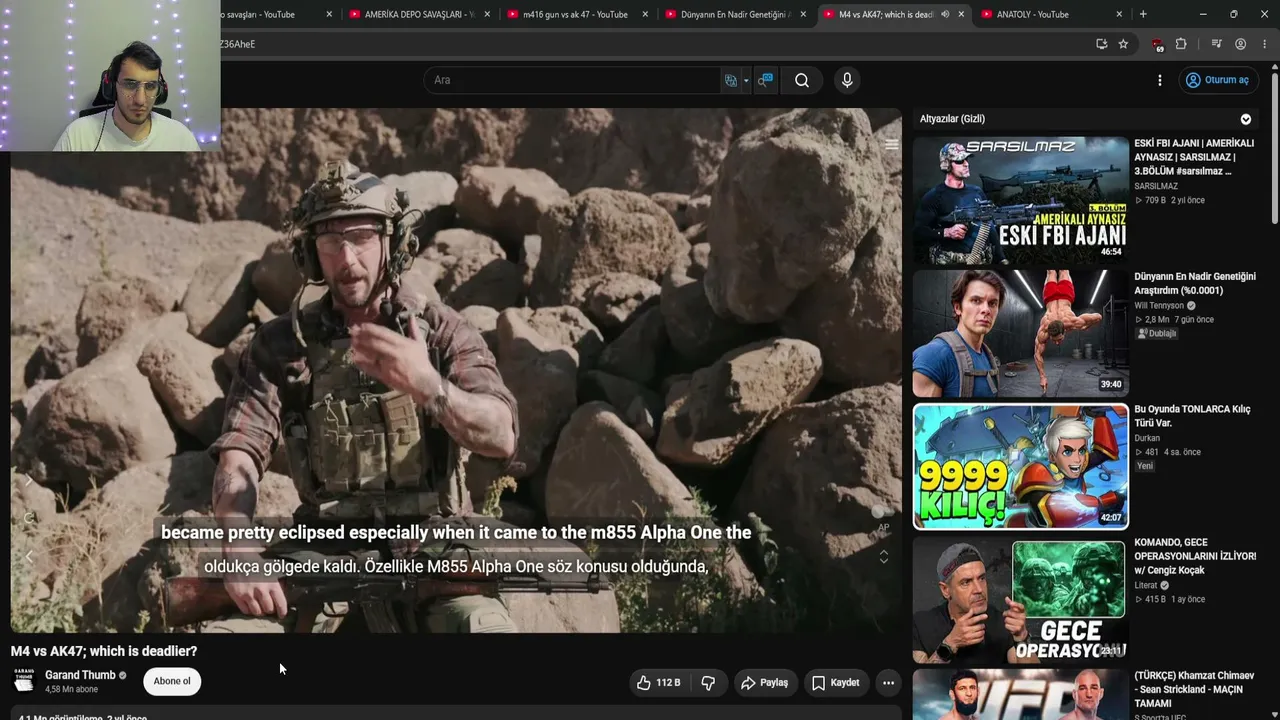Viewport: 1280px width, 720px height.
Task: Open the red extension with badge 69
Action: point(1158,44)
